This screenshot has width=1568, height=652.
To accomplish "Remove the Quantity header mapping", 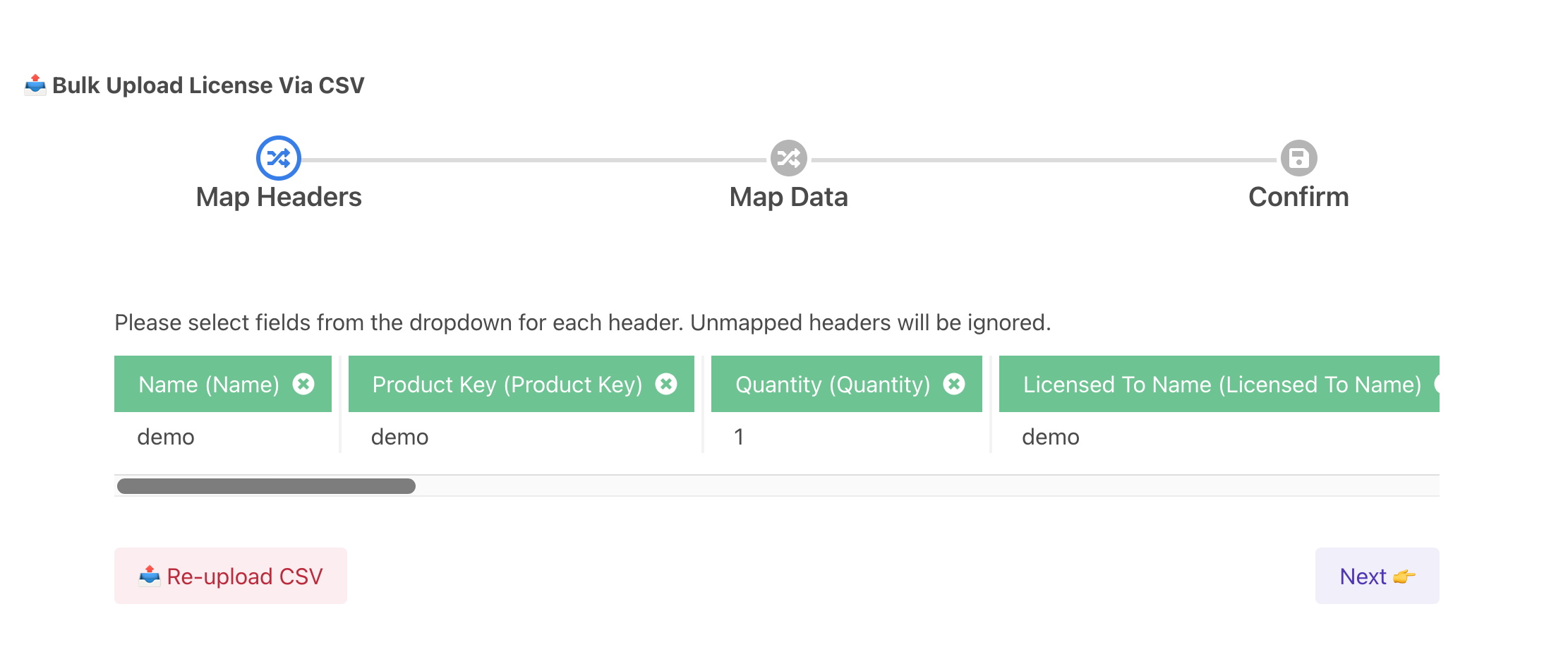I will [954, 384].
